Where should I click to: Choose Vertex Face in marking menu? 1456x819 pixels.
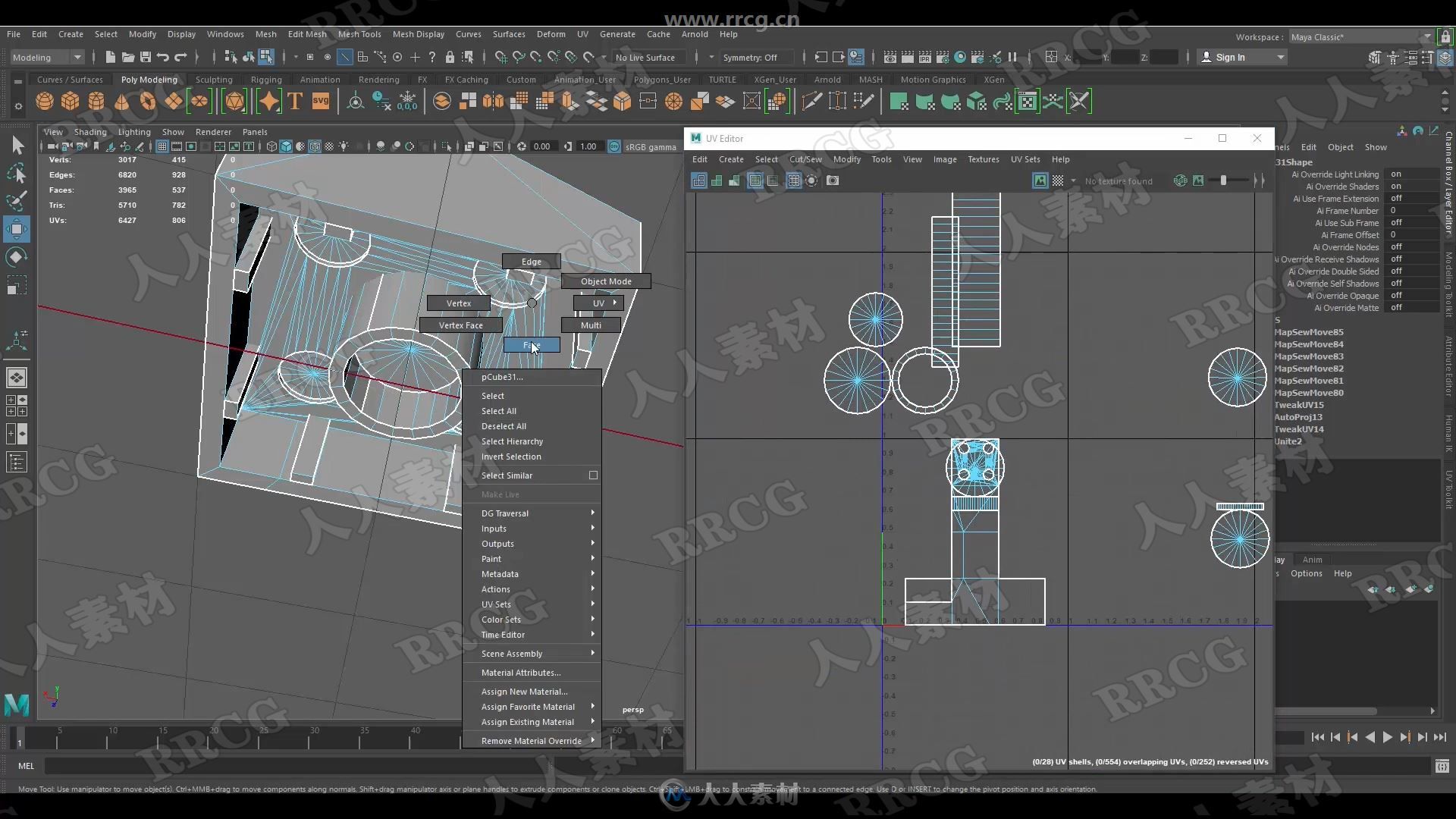click(x=460, y=325)
